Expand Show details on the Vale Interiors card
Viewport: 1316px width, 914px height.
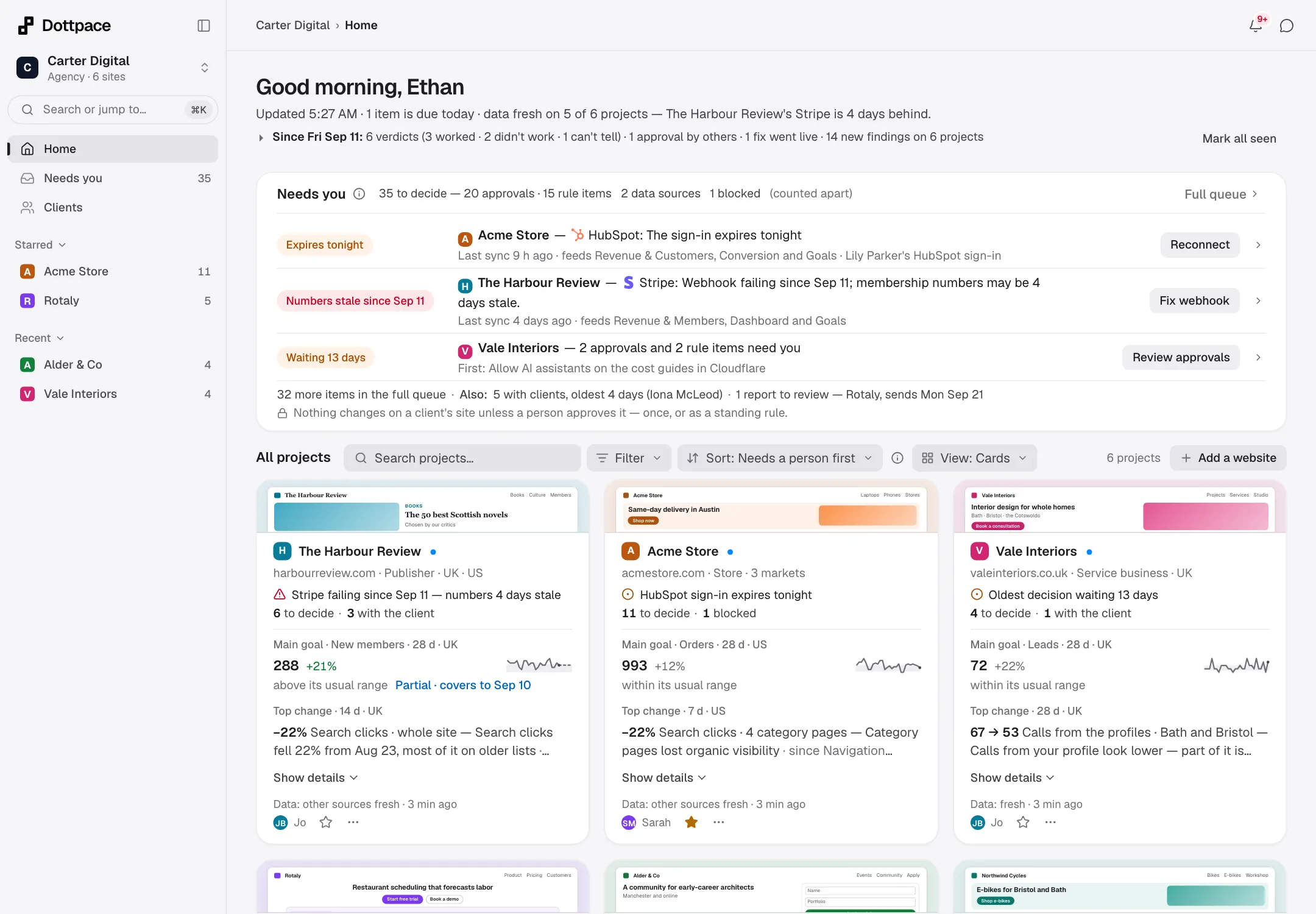point(1013,778)
